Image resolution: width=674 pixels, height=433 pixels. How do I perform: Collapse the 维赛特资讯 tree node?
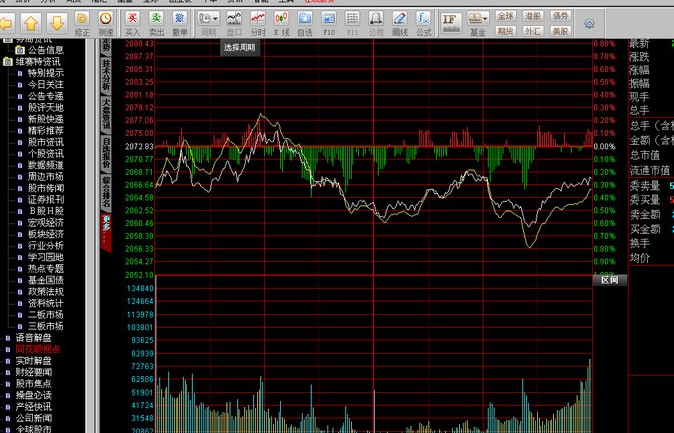coord(8,61)
